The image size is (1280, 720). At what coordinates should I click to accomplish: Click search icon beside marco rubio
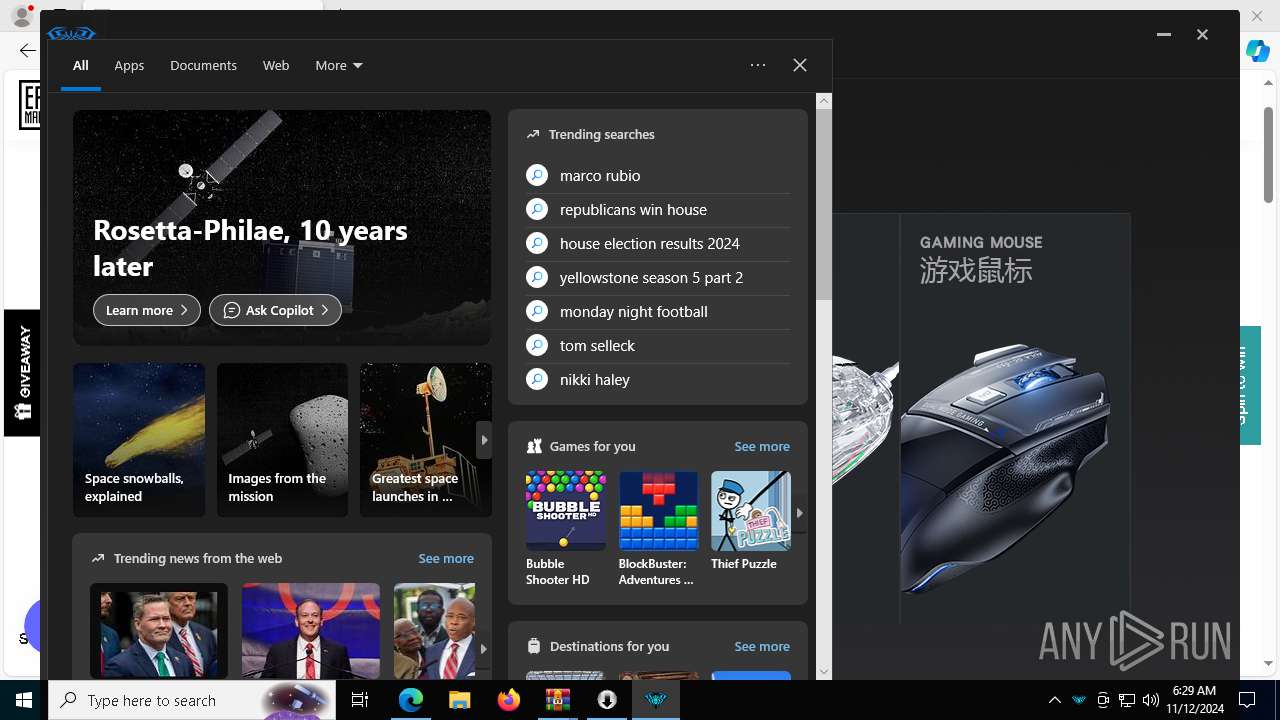(537, 175)
